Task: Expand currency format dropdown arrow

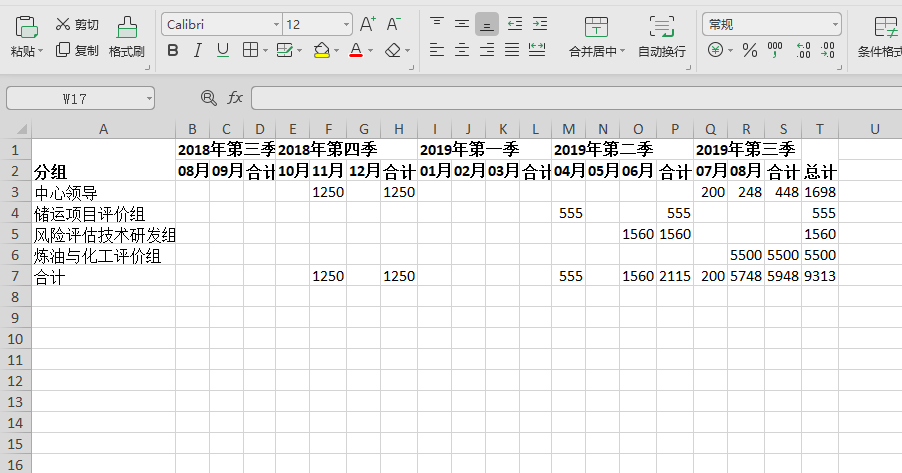Action: (x=731, y=51)
